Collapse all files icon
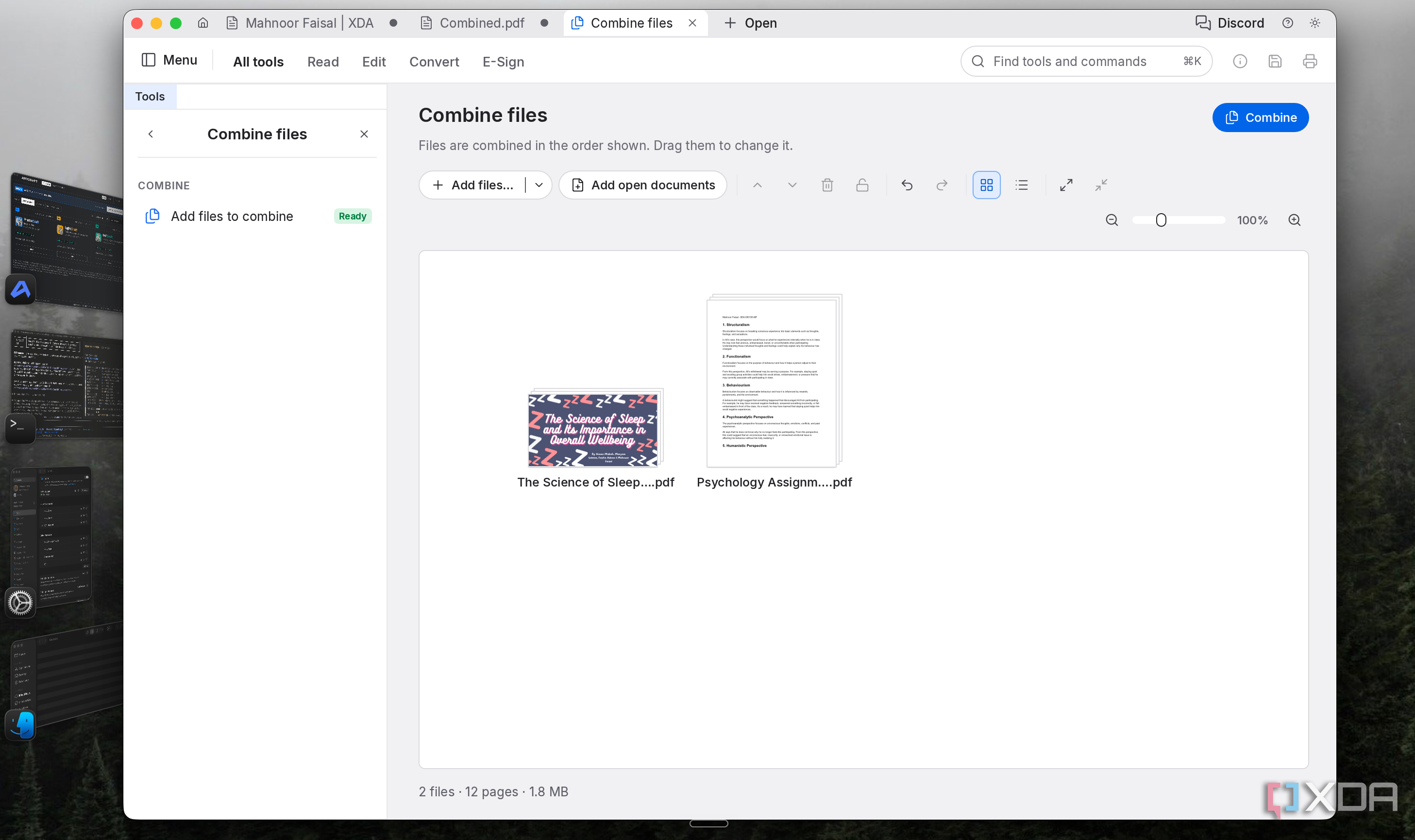 coord(1101,185)
